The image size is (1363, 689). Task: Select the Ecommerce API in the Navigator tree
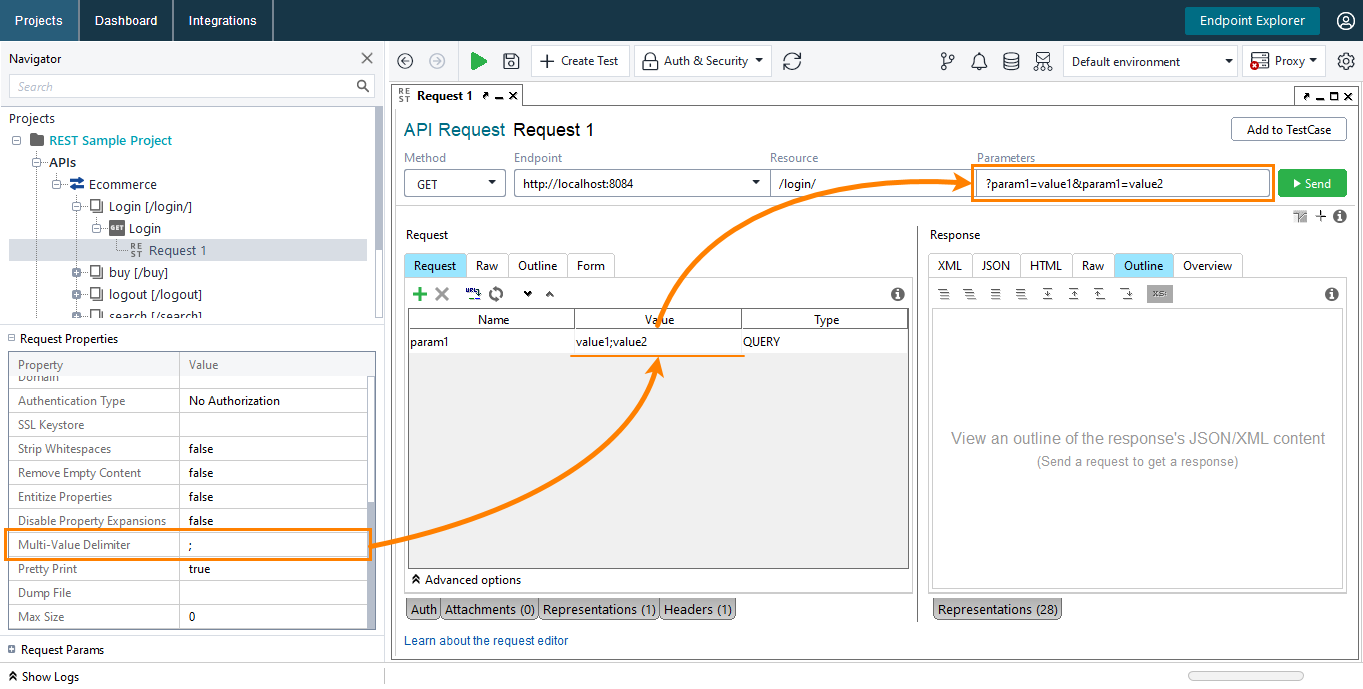coord(122,185)
